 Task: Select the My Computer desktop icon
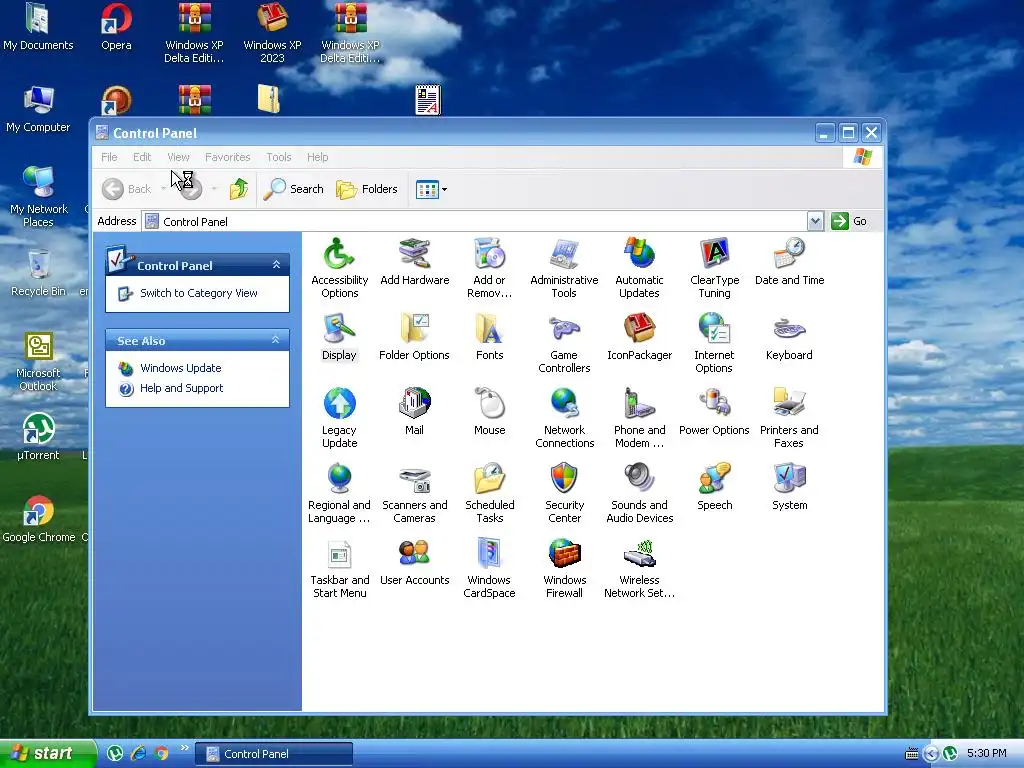38,109
